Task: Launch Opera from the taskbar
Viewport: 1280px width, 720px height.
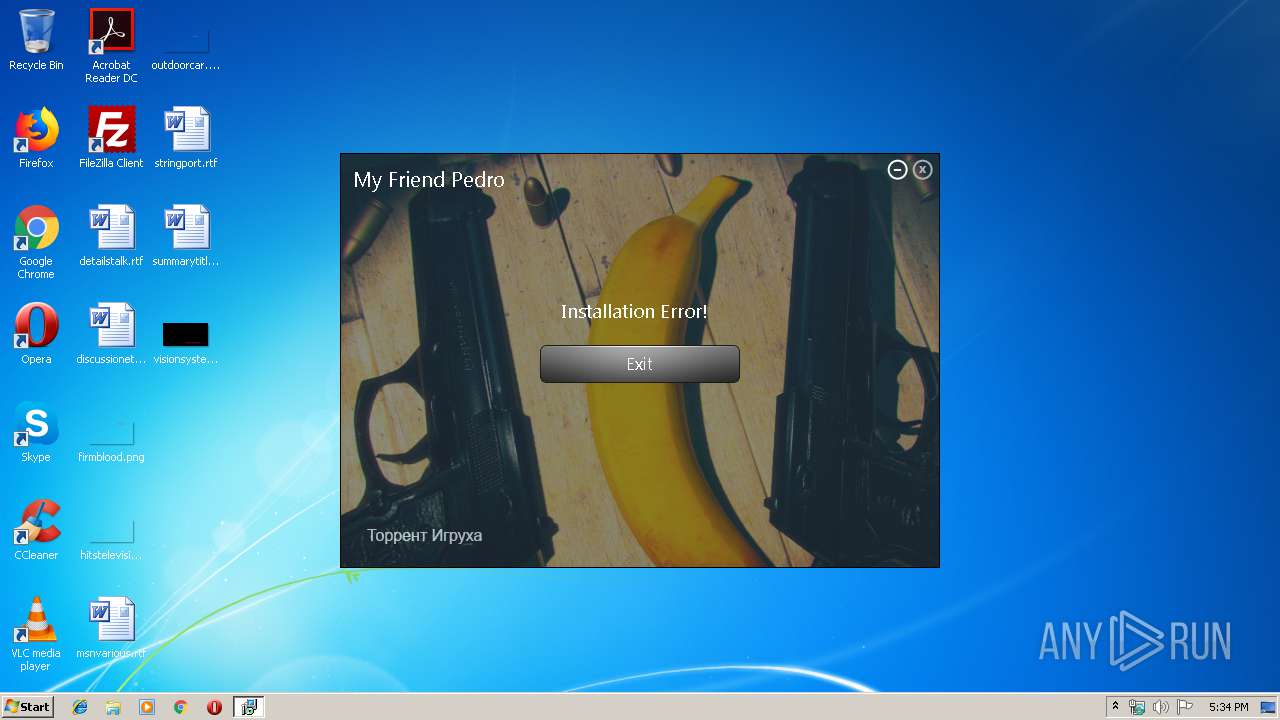Action: pos(214,707)
